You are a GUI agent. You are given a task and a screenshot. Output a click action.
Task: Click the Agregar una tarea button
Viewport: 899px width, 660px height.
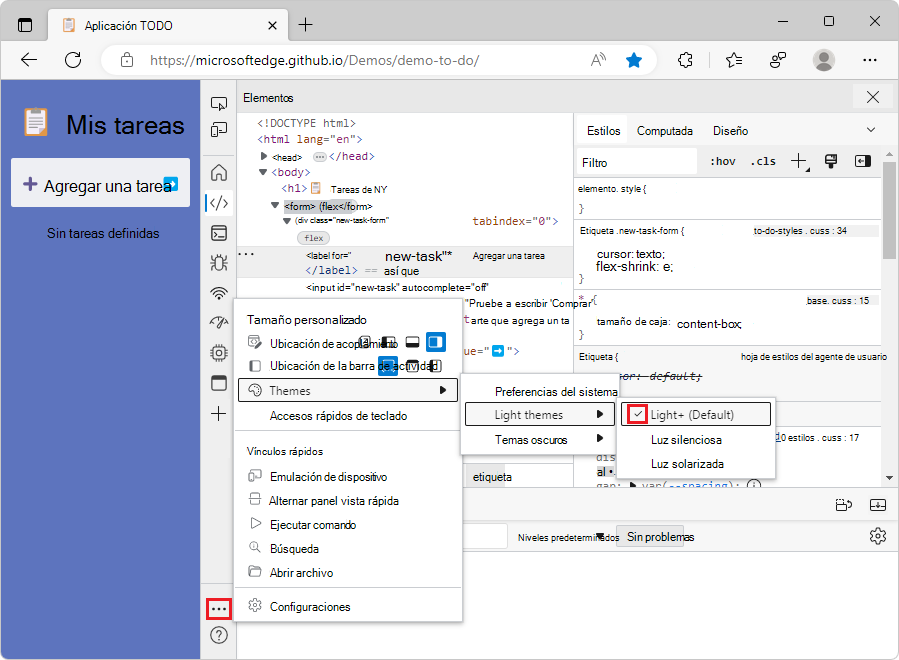(100, 183)
